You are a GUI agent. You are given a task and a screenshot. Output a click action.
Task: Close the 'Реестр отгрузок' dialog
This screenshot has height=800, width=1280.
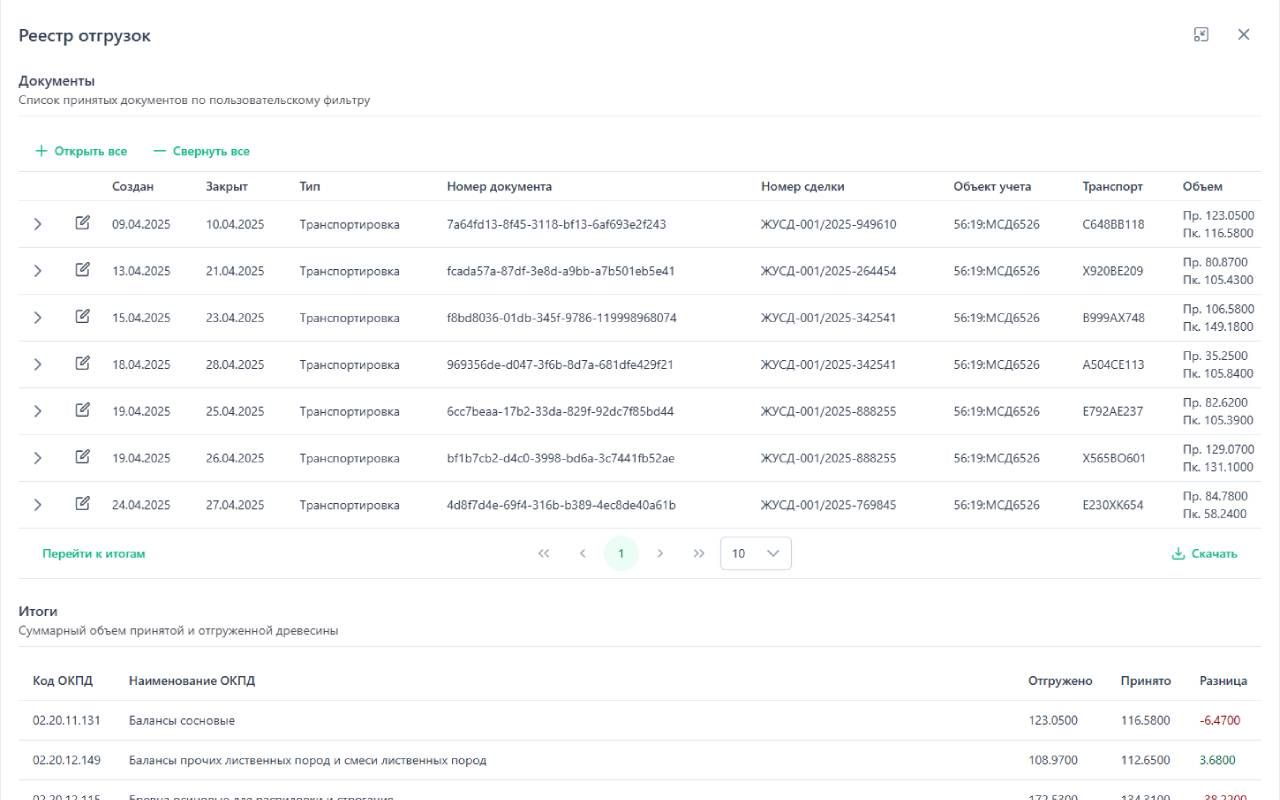(x=1243, y=35)
